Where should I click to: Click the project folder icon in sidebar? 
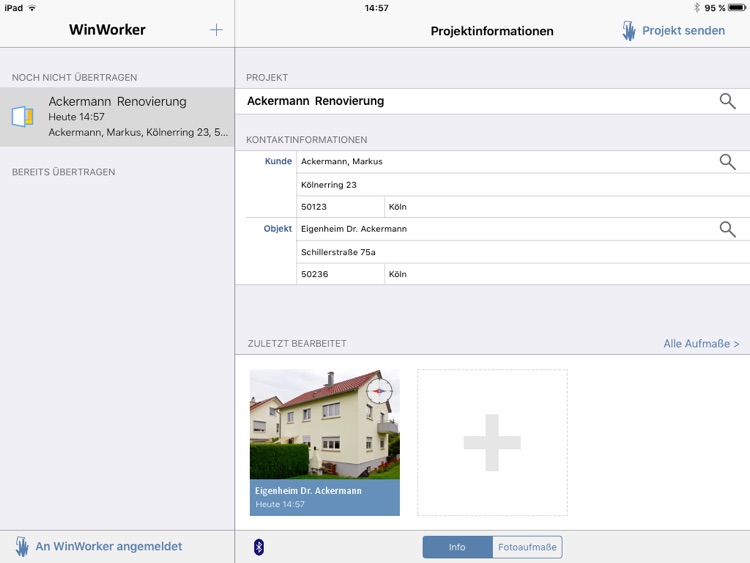23,117
